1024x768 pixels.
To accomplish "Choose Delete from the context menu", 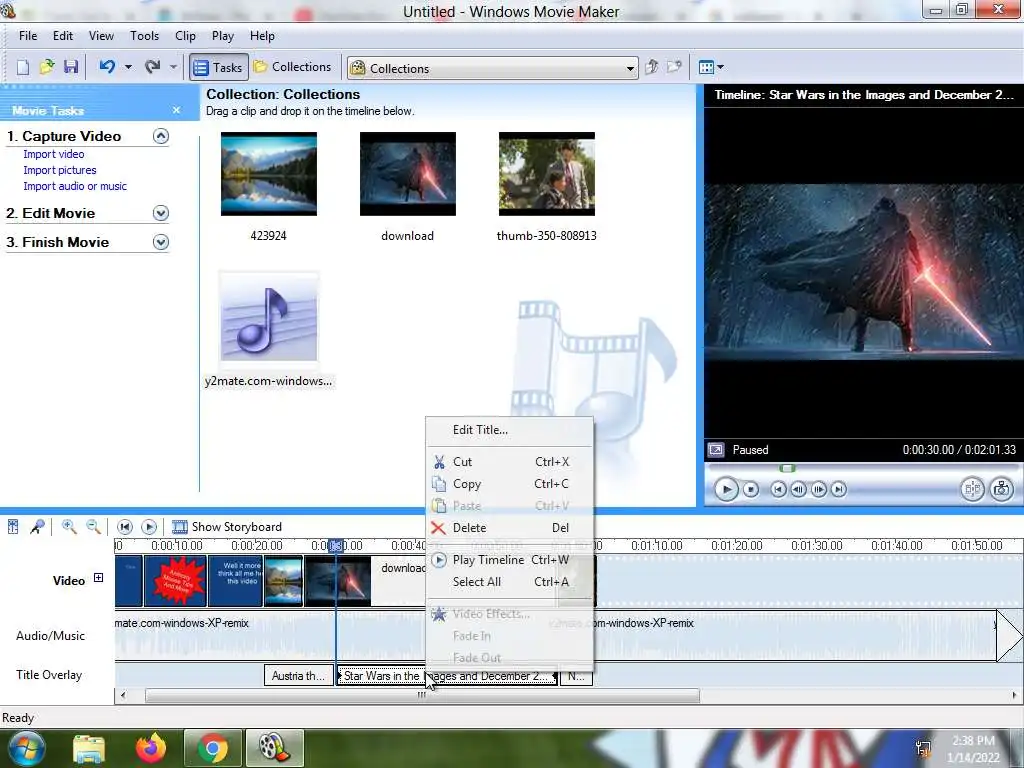I will pyautogui.click(x=509, y=528).
